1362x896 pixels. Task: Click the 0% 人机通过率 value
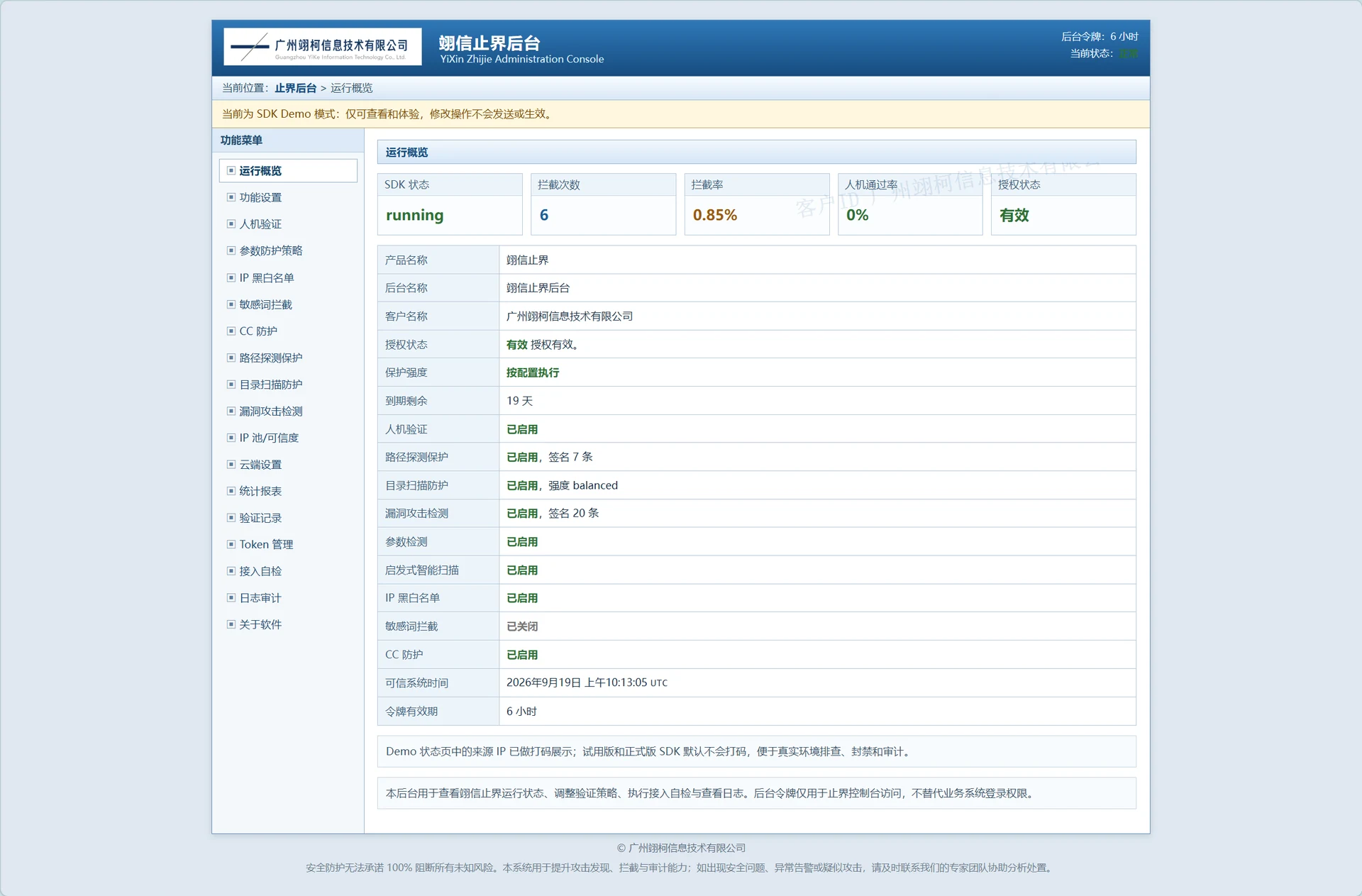[x=858, y=215]
